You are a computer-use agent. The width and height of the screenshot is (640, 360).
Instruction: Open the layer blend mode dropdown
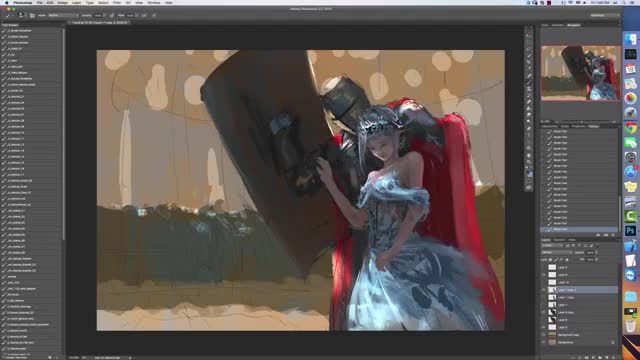point(557,252)
